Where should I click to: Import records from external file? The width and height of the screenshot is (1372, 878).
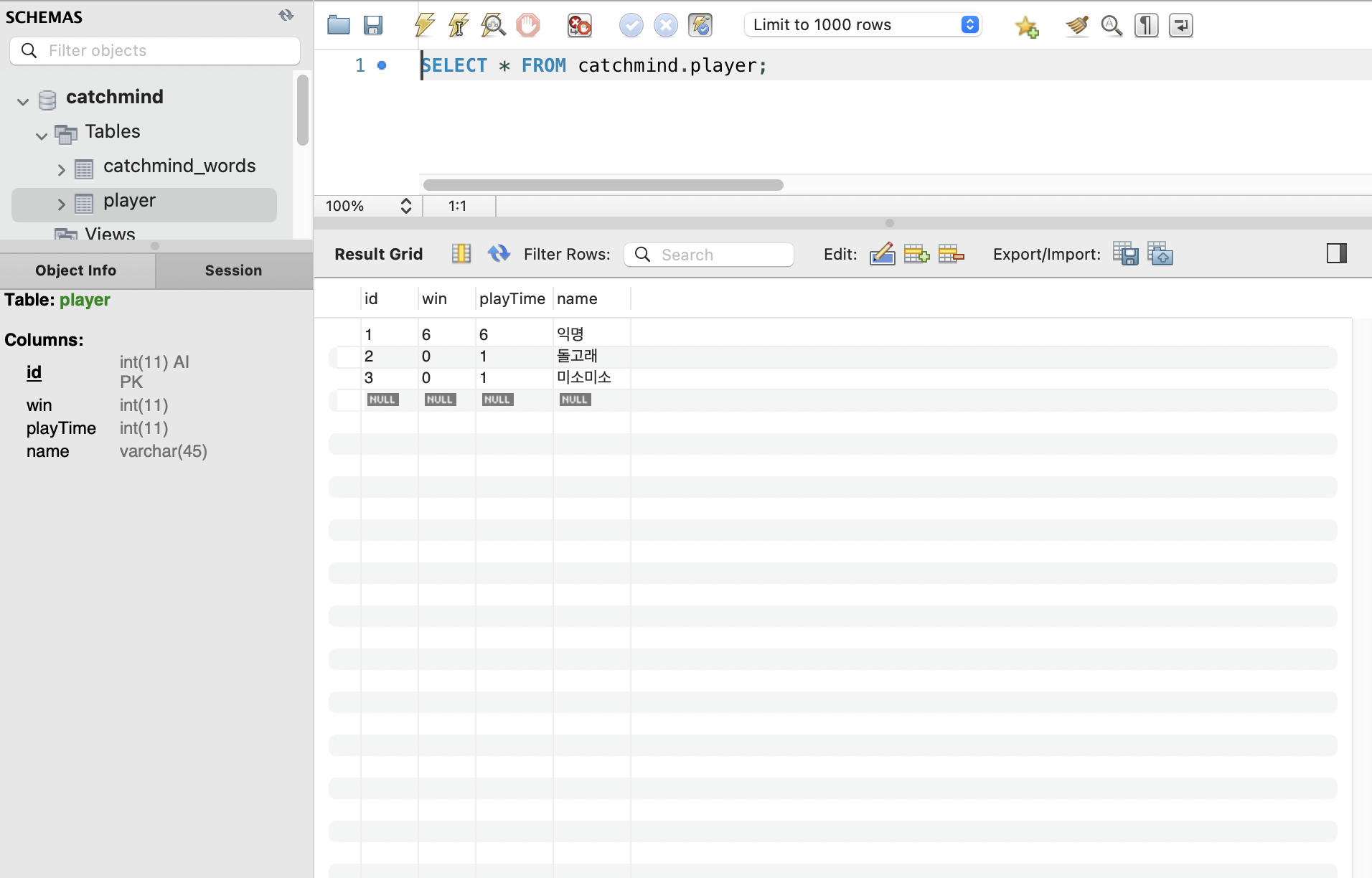pos(1160,254)
